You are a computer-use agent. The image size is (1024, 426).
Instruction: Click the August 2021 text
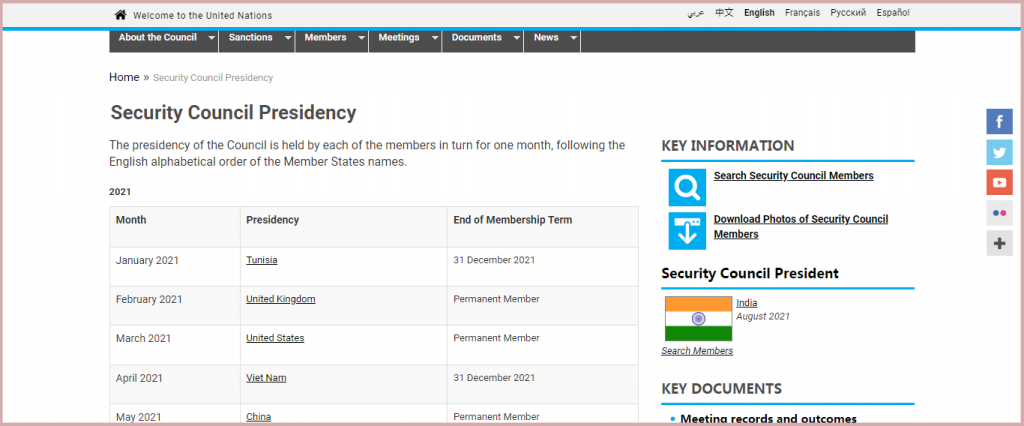point(763,316)
